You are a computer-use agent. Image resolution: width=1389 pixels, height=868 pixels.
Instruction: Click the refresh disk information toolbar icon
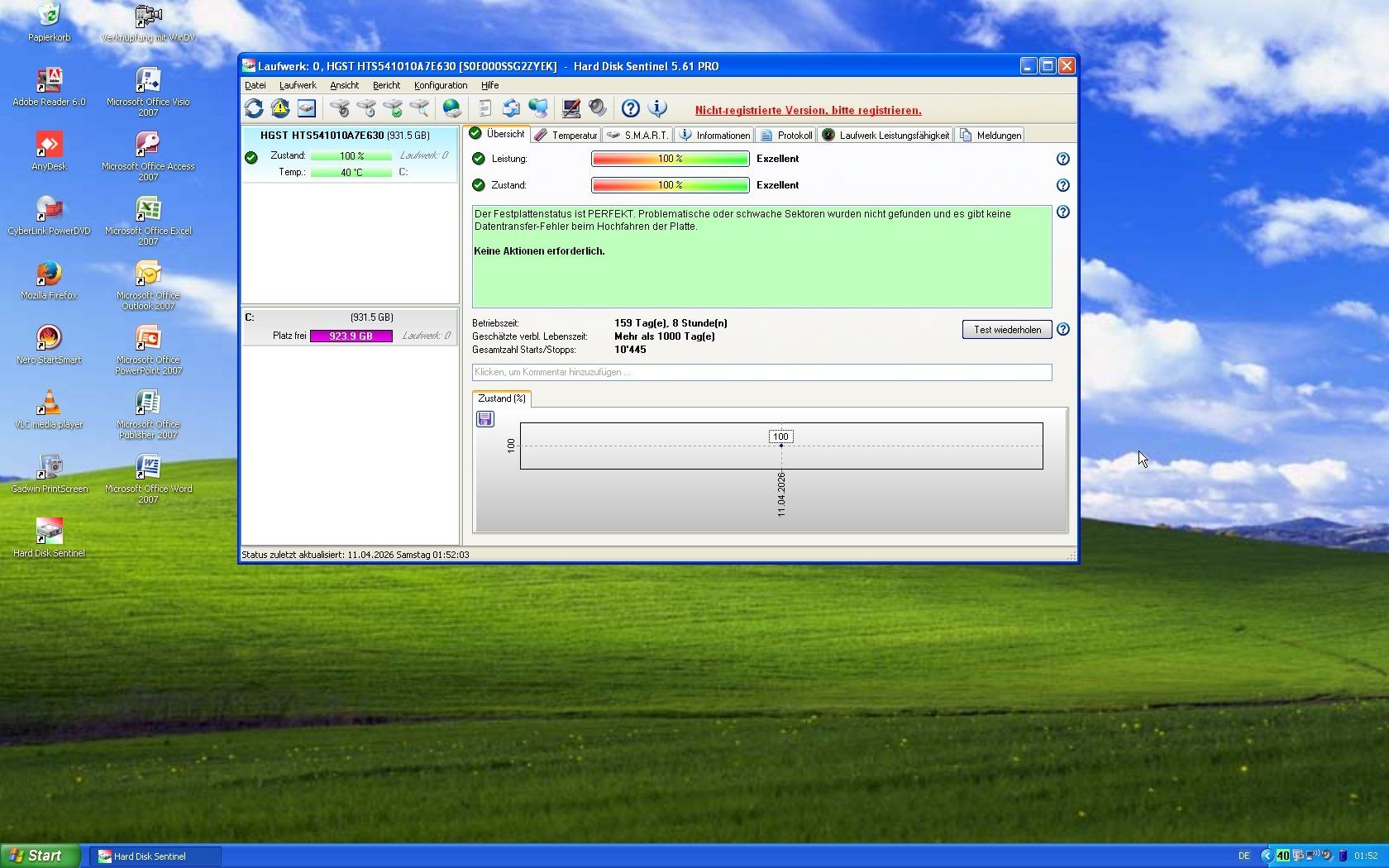point(254,108)
